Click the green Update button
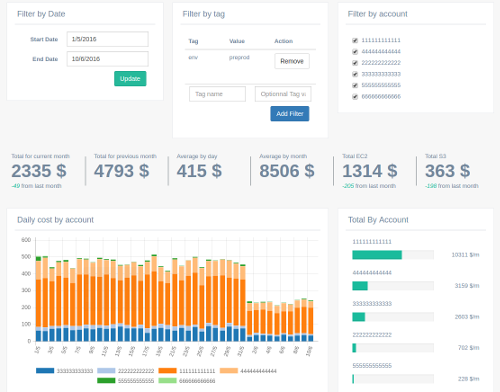This screenshot has width=500, height=392. pyautogui.click(x=130, y=79)
